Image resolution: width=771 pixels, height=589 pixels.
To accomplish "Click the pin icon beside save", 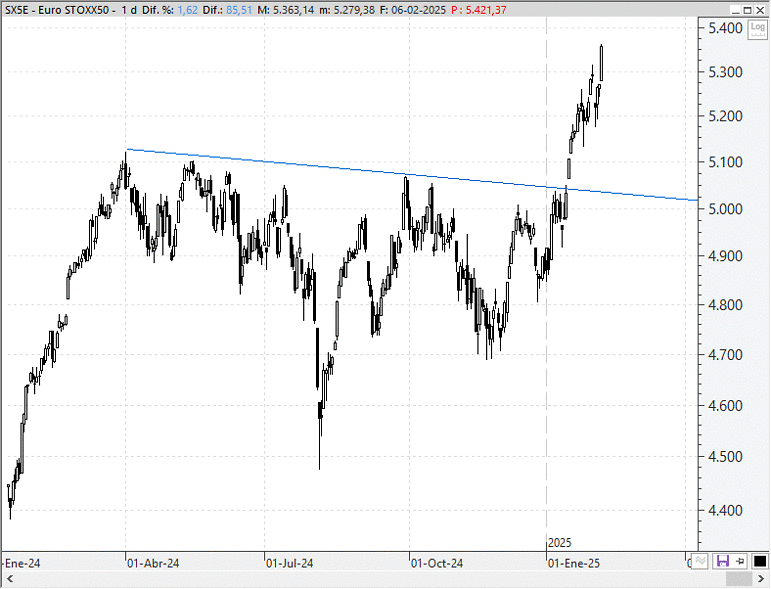I will click(741, 561).
